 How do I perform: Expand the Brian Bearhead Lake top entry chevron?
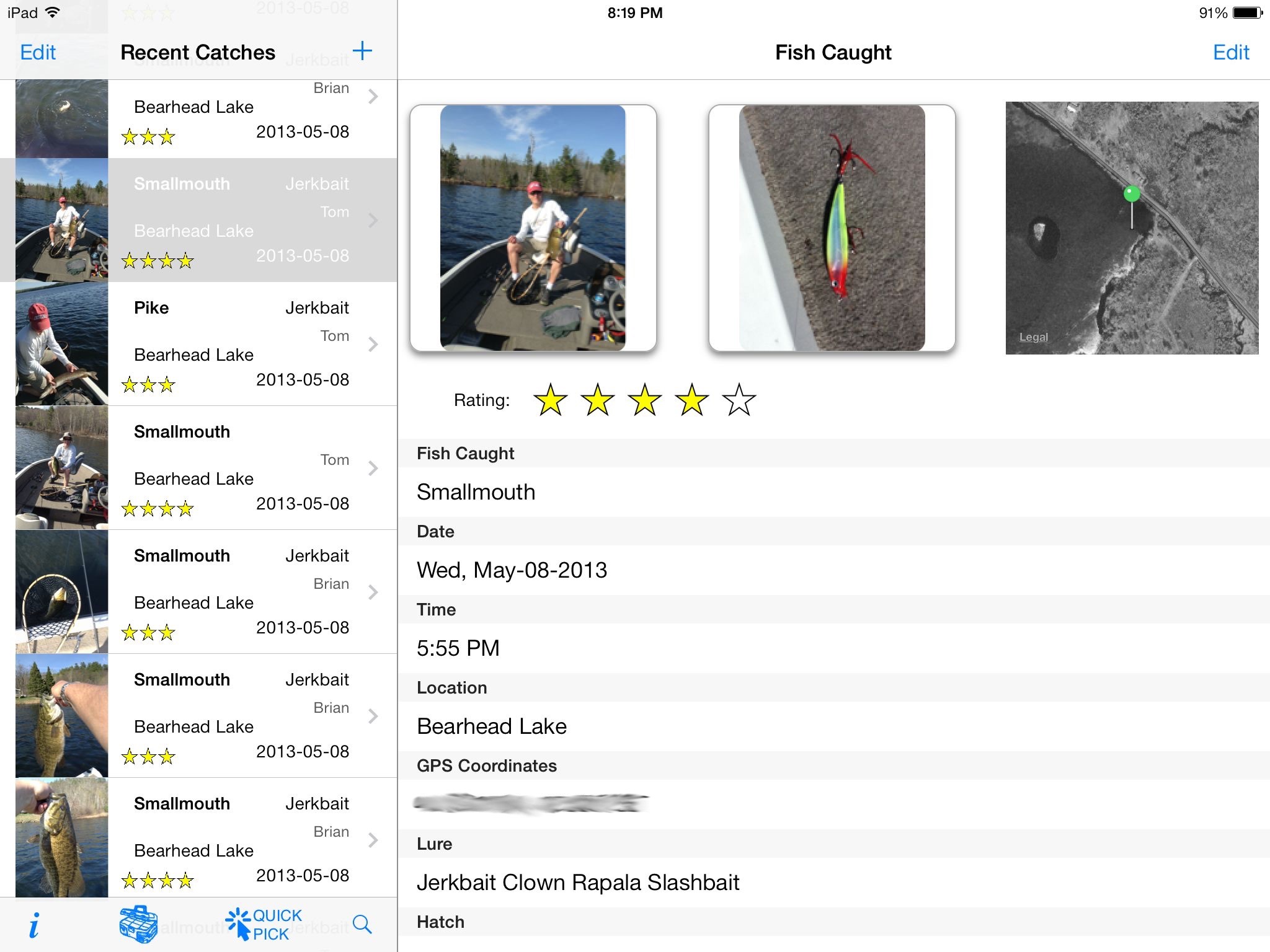click(x=373, y=96)
